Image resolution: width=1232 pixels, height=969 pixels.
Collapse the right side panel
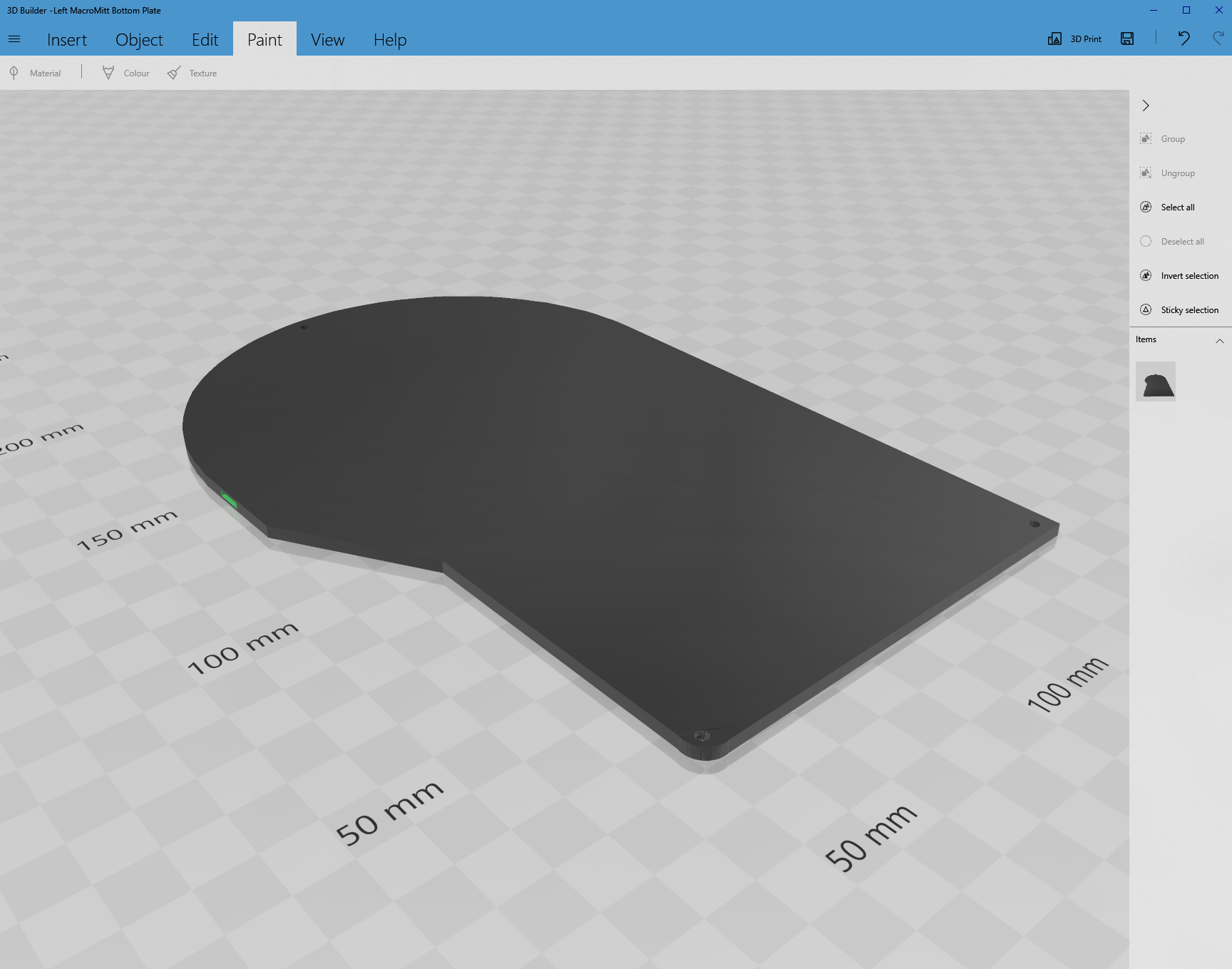point(1146,106)
